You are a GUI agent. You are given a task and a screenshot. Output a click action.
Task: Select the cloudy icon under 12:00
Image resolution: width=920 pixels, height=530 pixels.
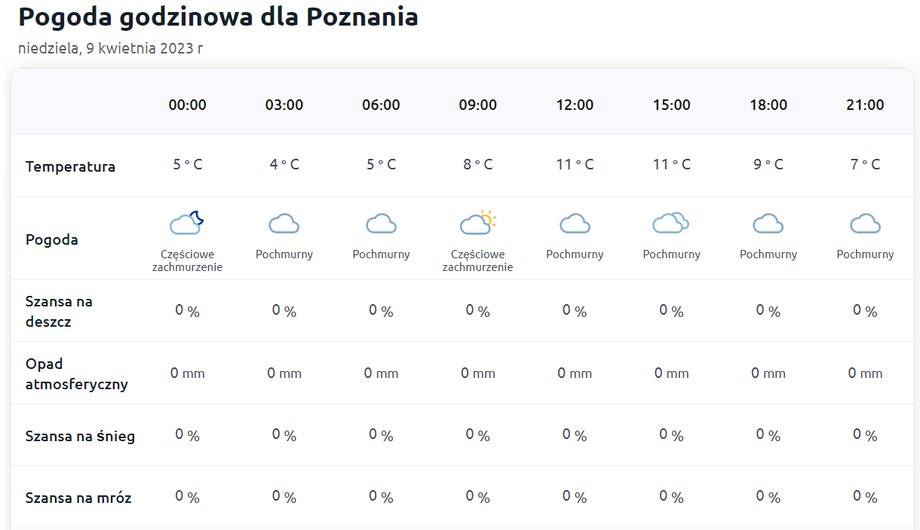(574, 224)
